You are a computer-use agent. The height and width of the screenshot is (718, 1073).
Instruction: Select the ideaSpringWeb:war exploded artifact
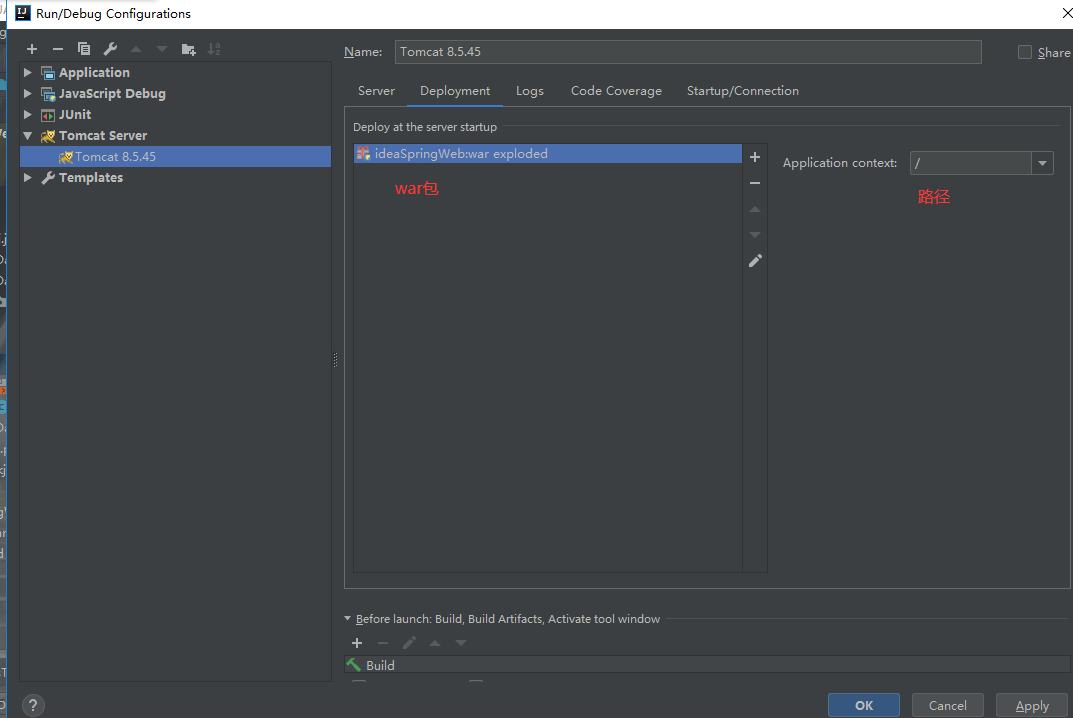[x=547, y=153]
